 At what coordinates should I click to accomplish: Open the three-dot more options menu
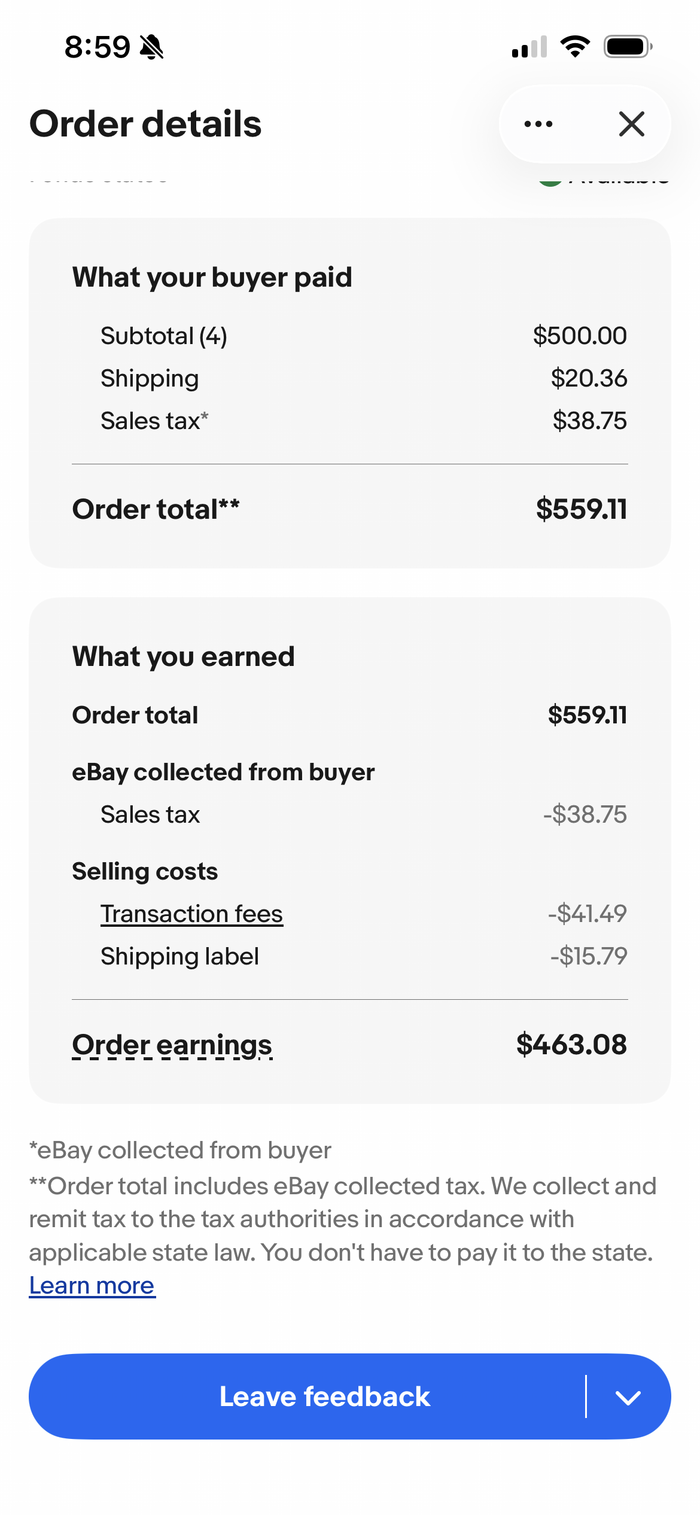pos(538,124)
